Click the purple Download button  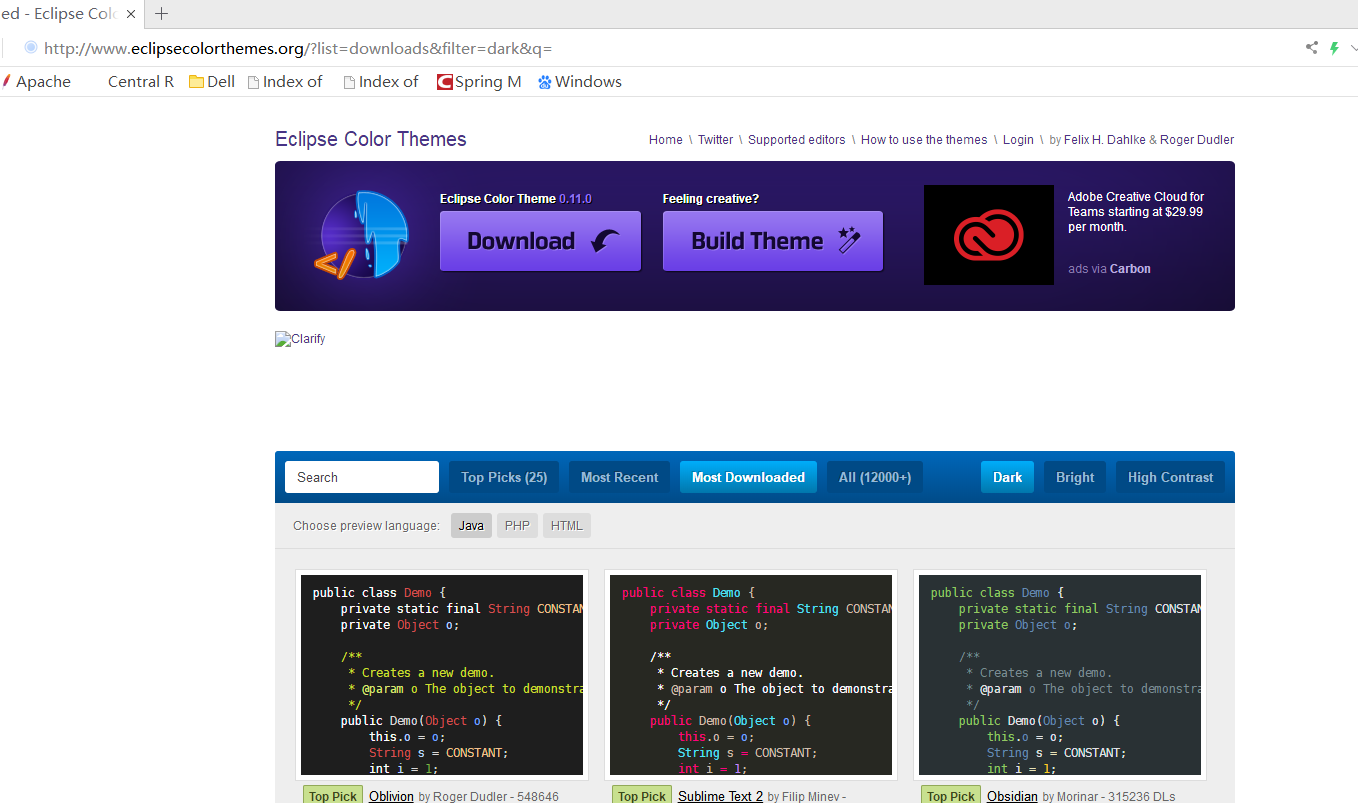[x=540, y=241]
